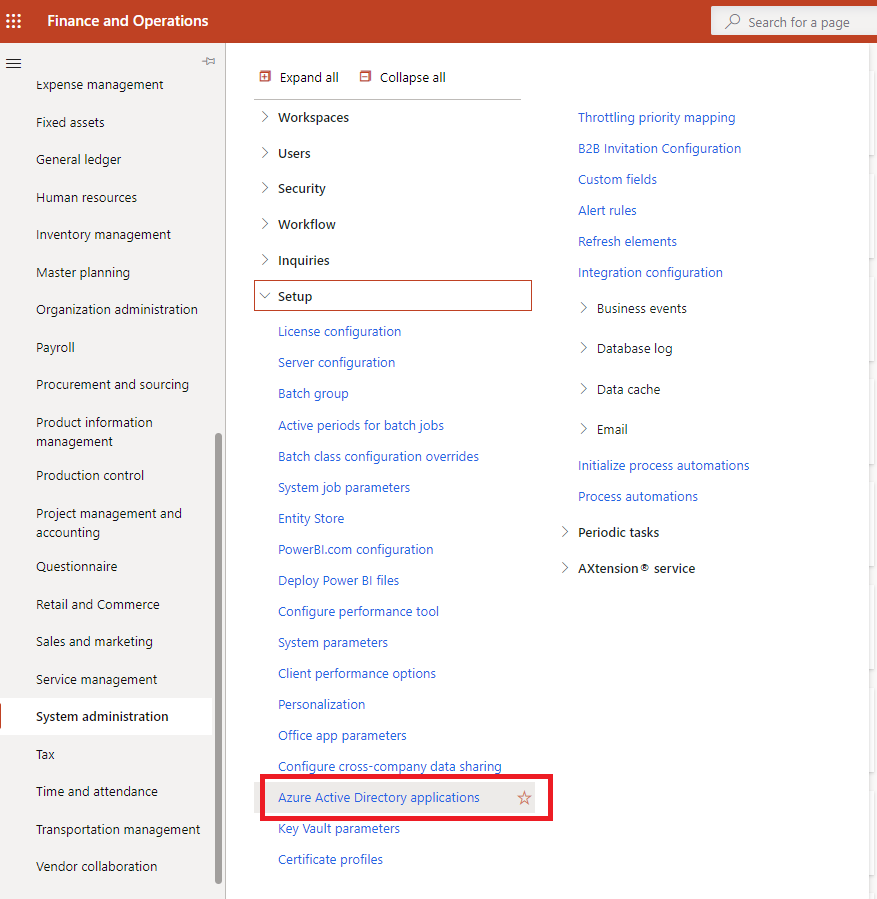The image size is (877, 899).
Task: Open B2B Invitation Configuration
Action: pyautogui.click(x=659, y=148)
